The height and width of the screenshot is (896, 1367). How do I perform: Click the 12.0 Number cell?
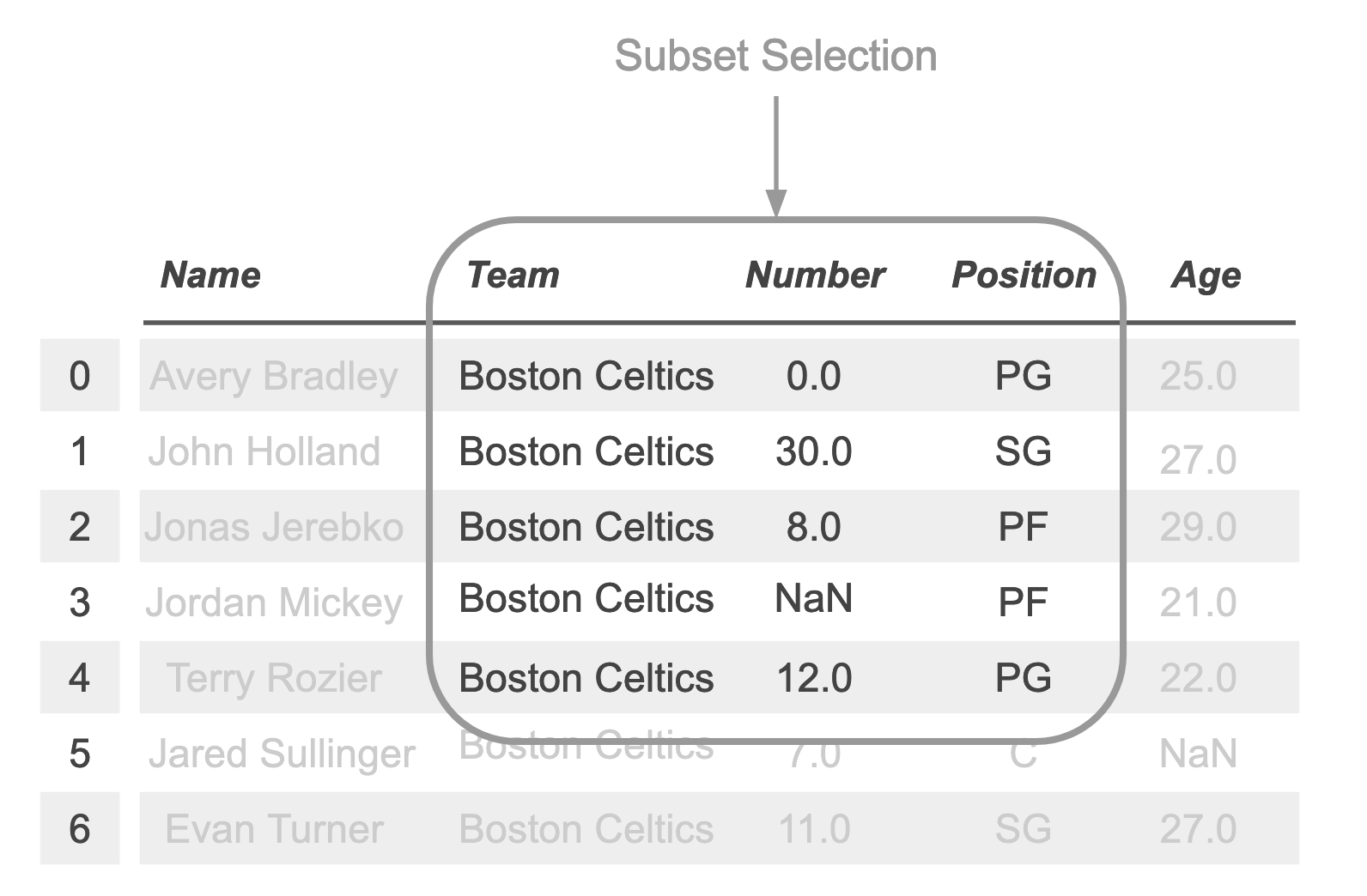(x=813, y=678)
